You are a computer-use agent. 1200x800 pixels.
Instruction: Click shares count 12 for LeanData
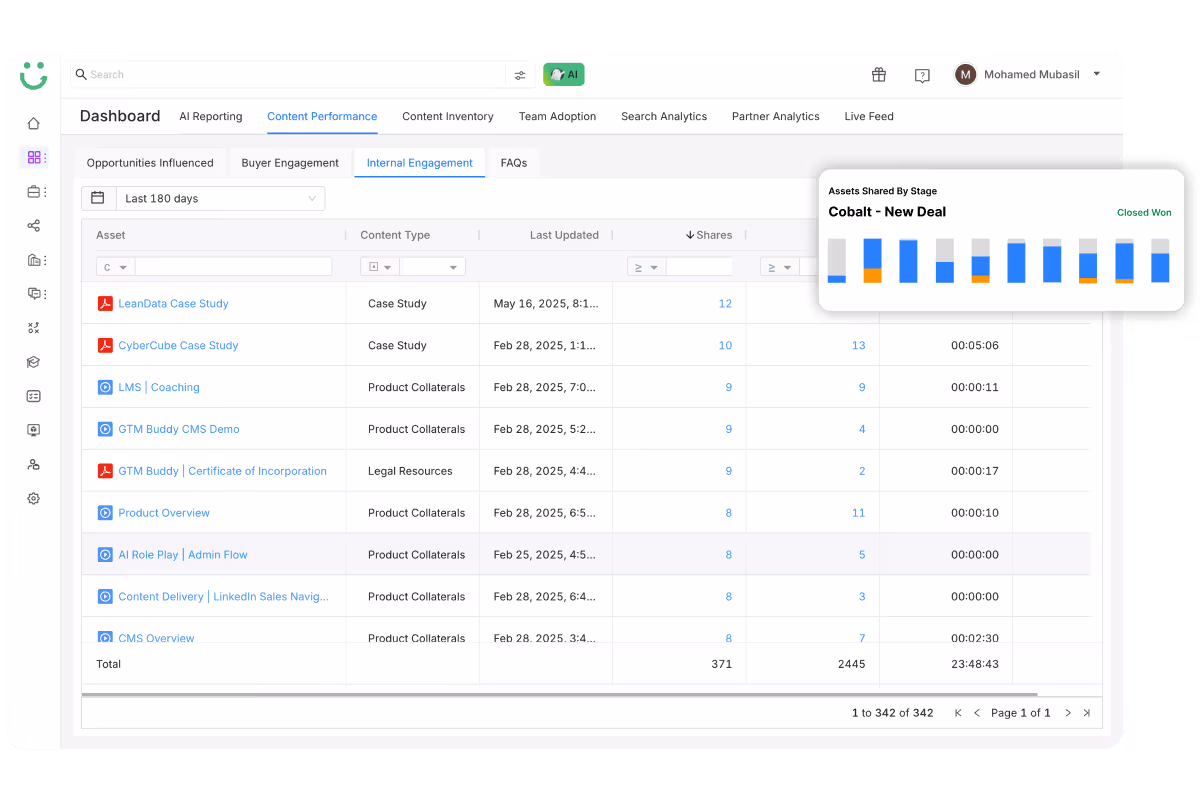tap(725, 303)
